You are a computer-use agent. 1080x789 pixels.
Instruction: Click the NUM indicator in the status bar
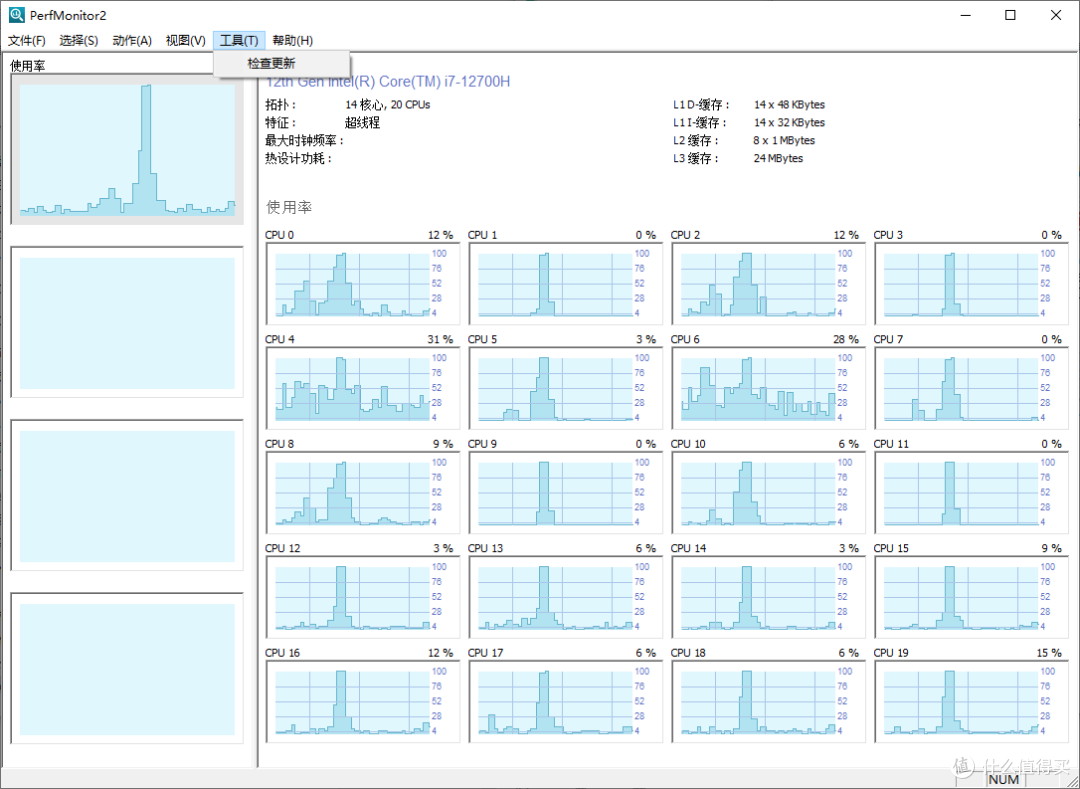pyautogui.click(x=1003, y=780)
